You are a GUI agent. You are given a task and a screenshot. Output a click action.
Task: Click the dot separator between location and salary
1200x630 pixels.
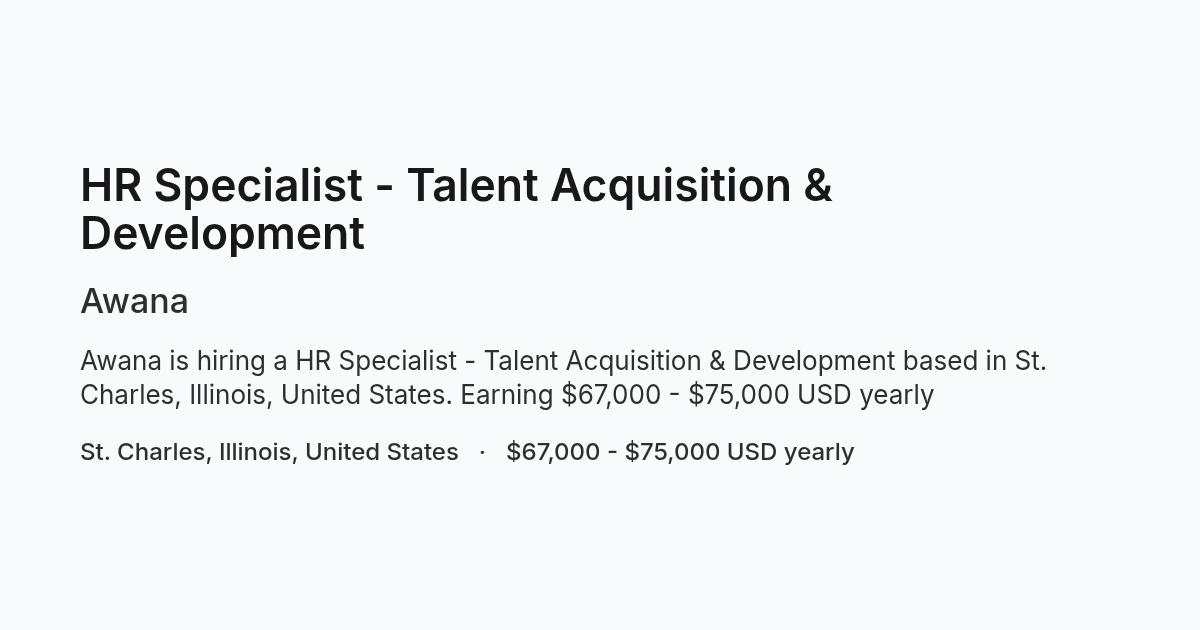click(482, 452)
